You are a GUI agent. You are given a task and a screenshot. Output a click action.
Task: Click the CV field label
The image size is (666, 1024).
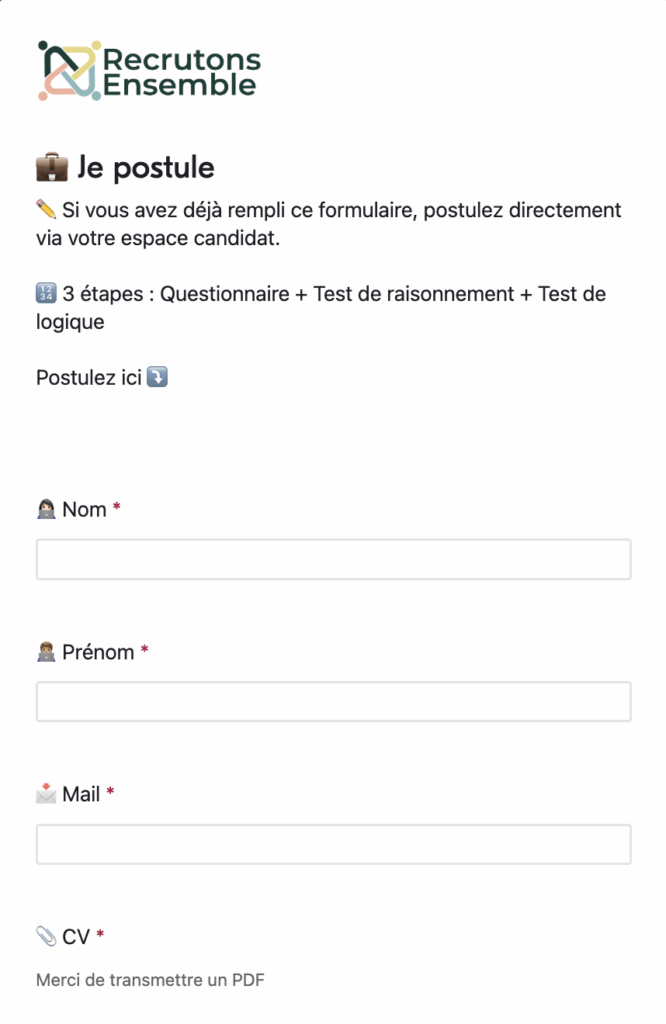point(76,937)
